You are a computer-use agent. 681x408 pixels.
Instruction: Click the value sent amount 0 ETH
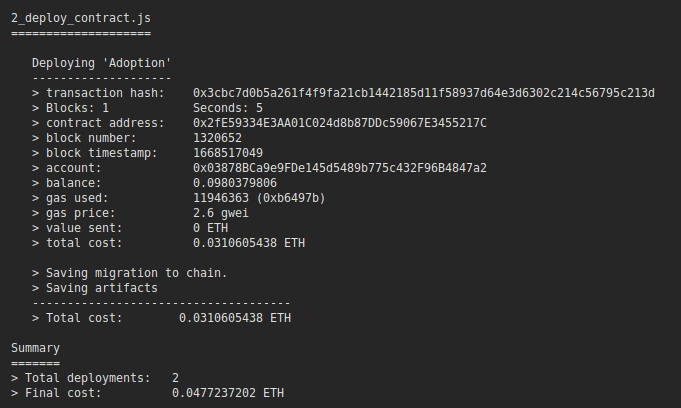(210, 228)
